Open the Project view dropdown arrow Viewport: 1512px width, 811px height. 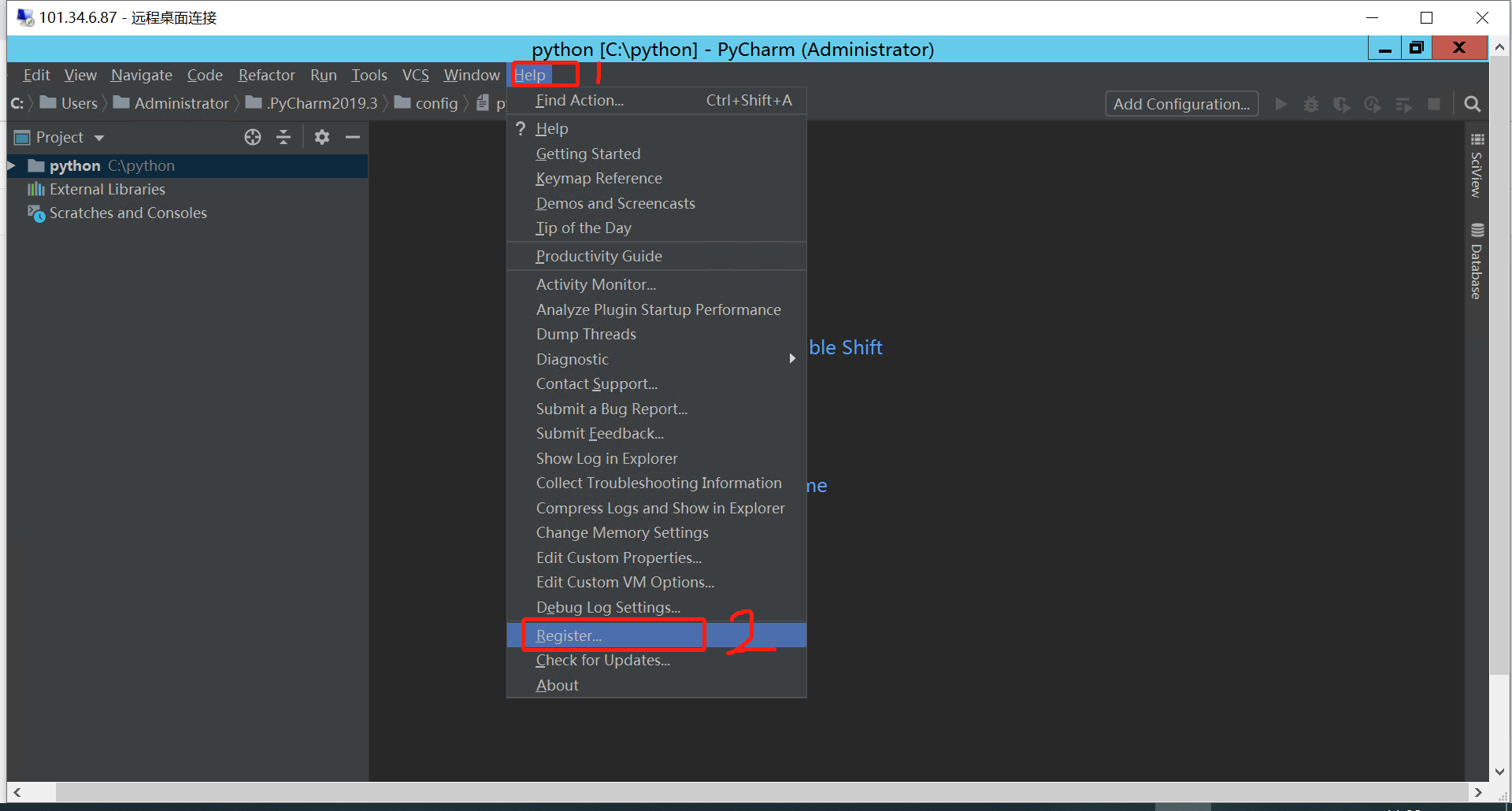coord(99,138)
